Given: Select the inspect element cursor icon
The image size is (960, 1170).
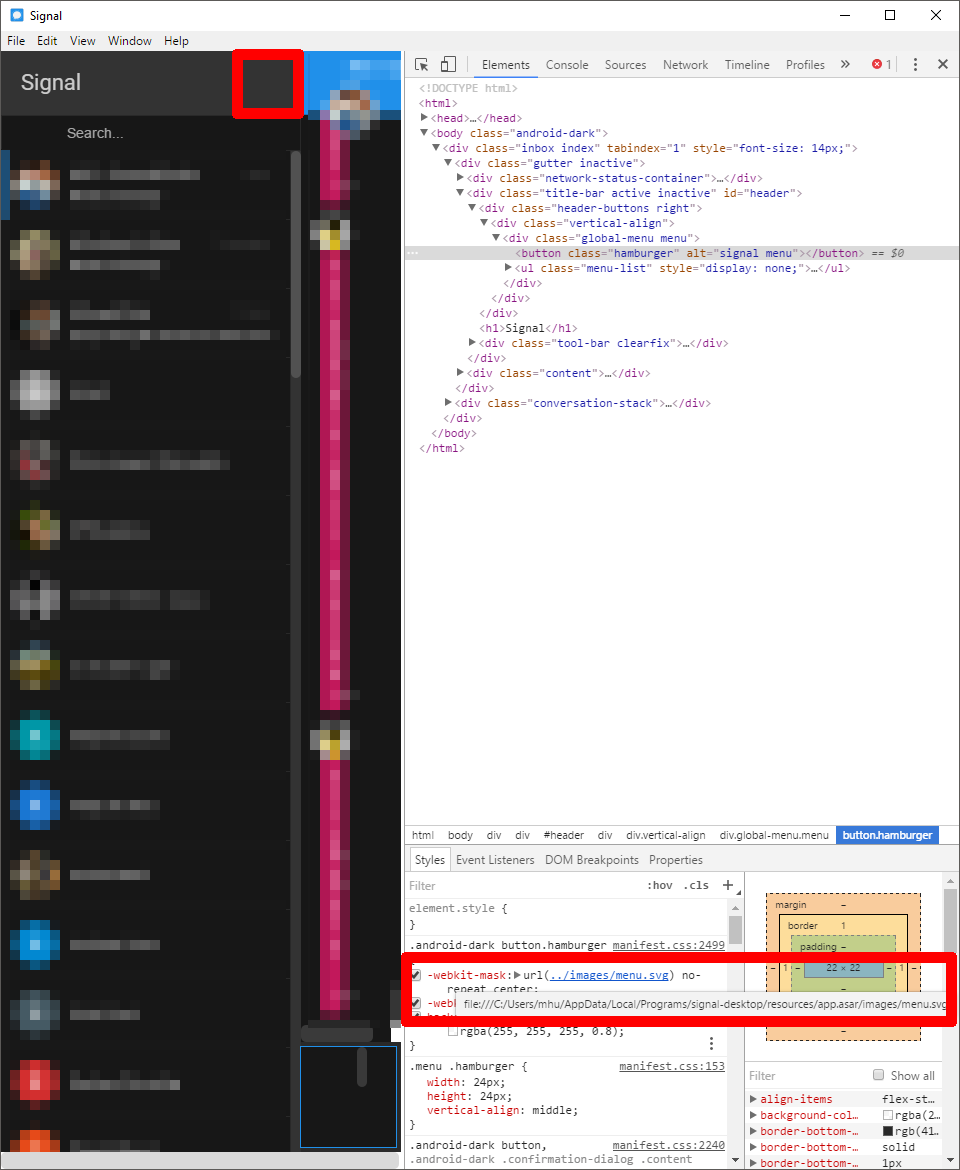Looking at the screenshot, I should pos(421,64).
